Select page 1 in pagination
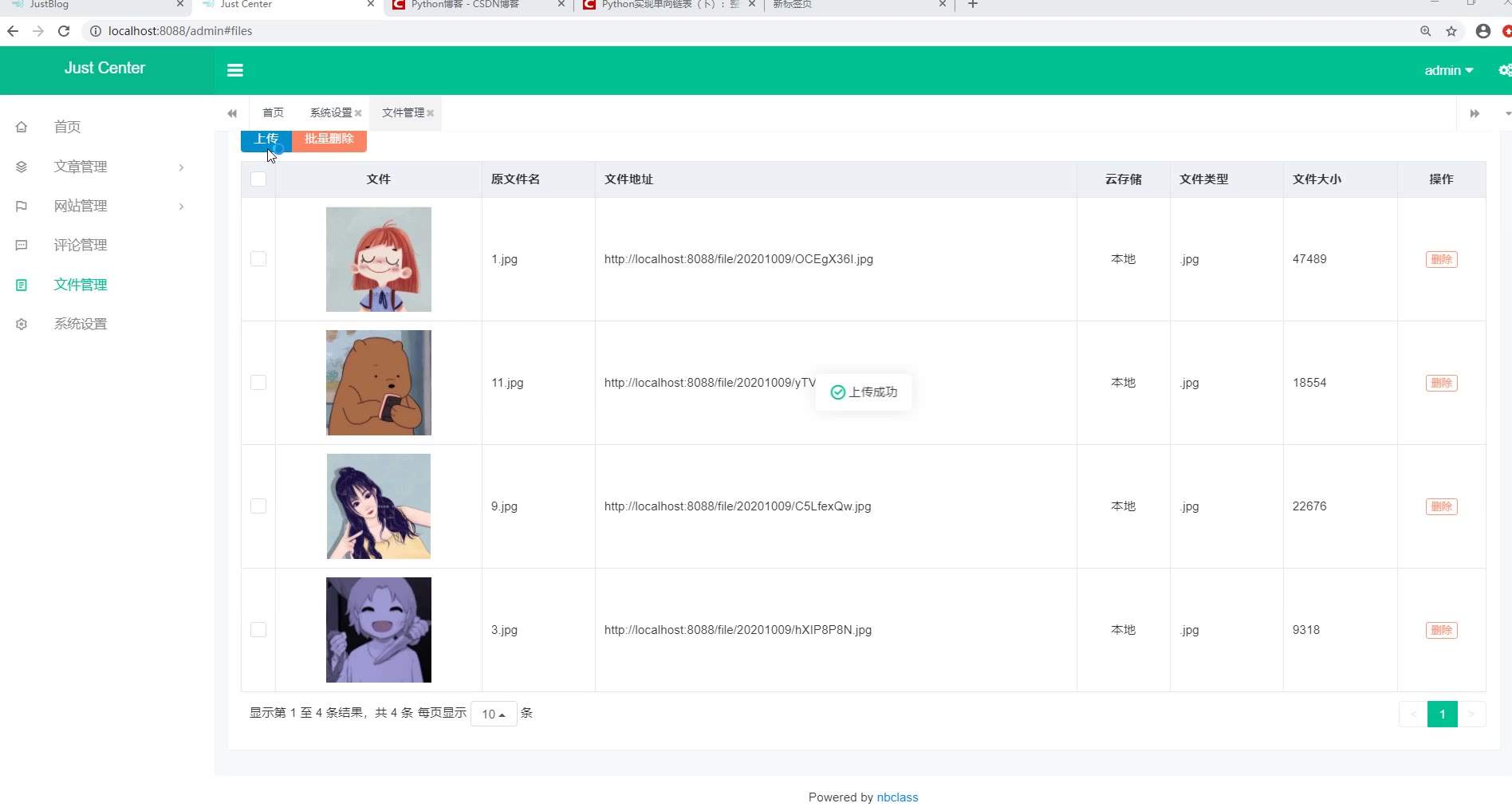Viewport: 1512px width, 807px height. coord(1443,714)
